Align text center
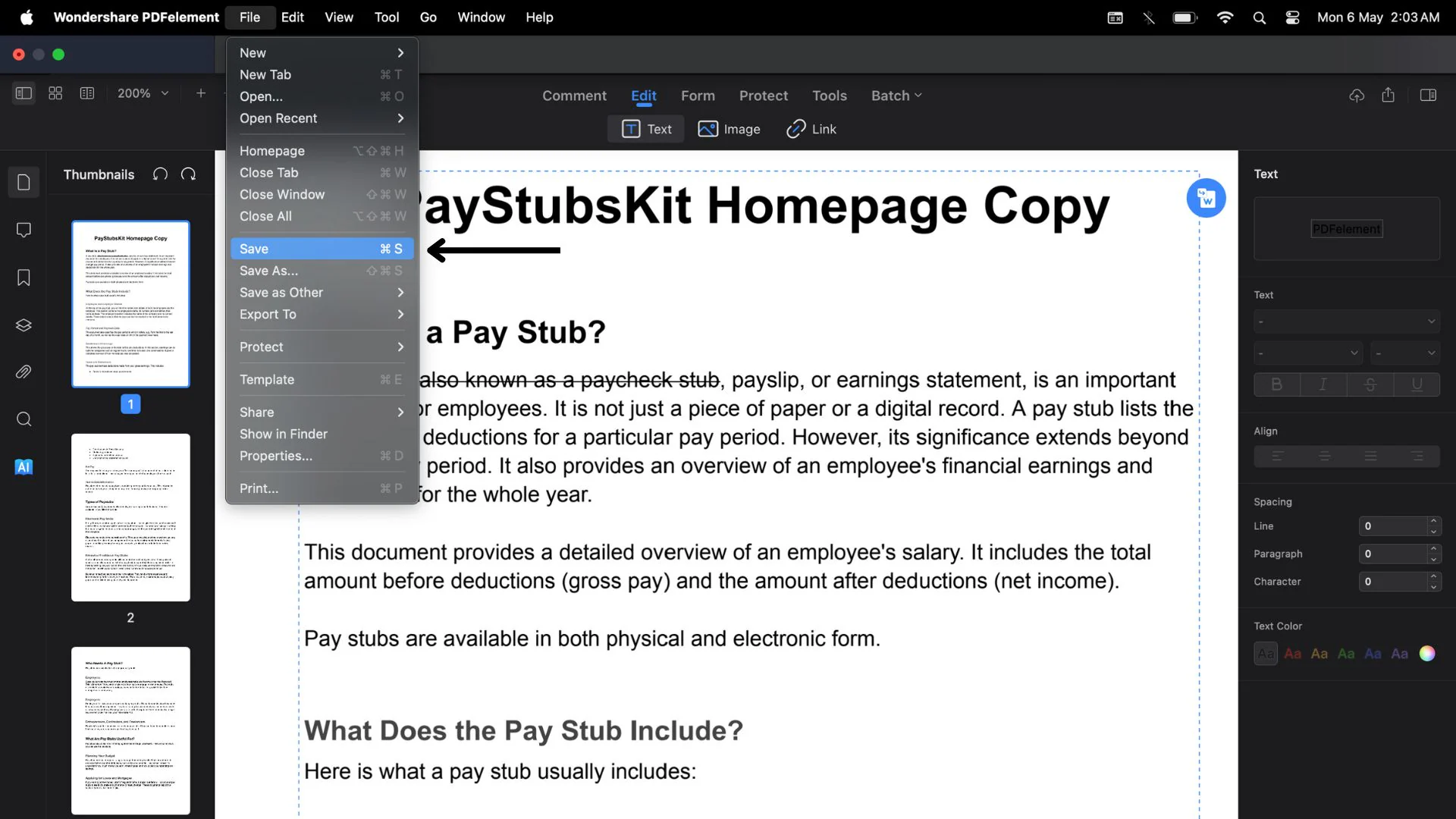 pyautogui.click(x=1324, y=457)
